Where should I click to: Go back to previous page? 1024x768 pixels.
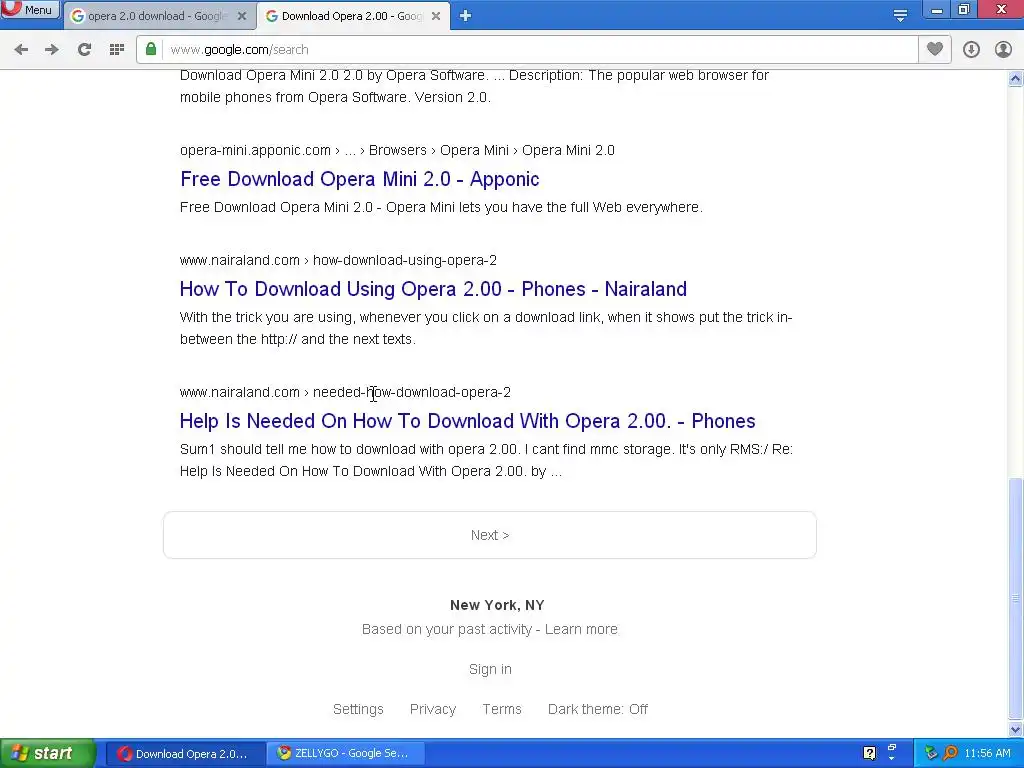point(21,50)
